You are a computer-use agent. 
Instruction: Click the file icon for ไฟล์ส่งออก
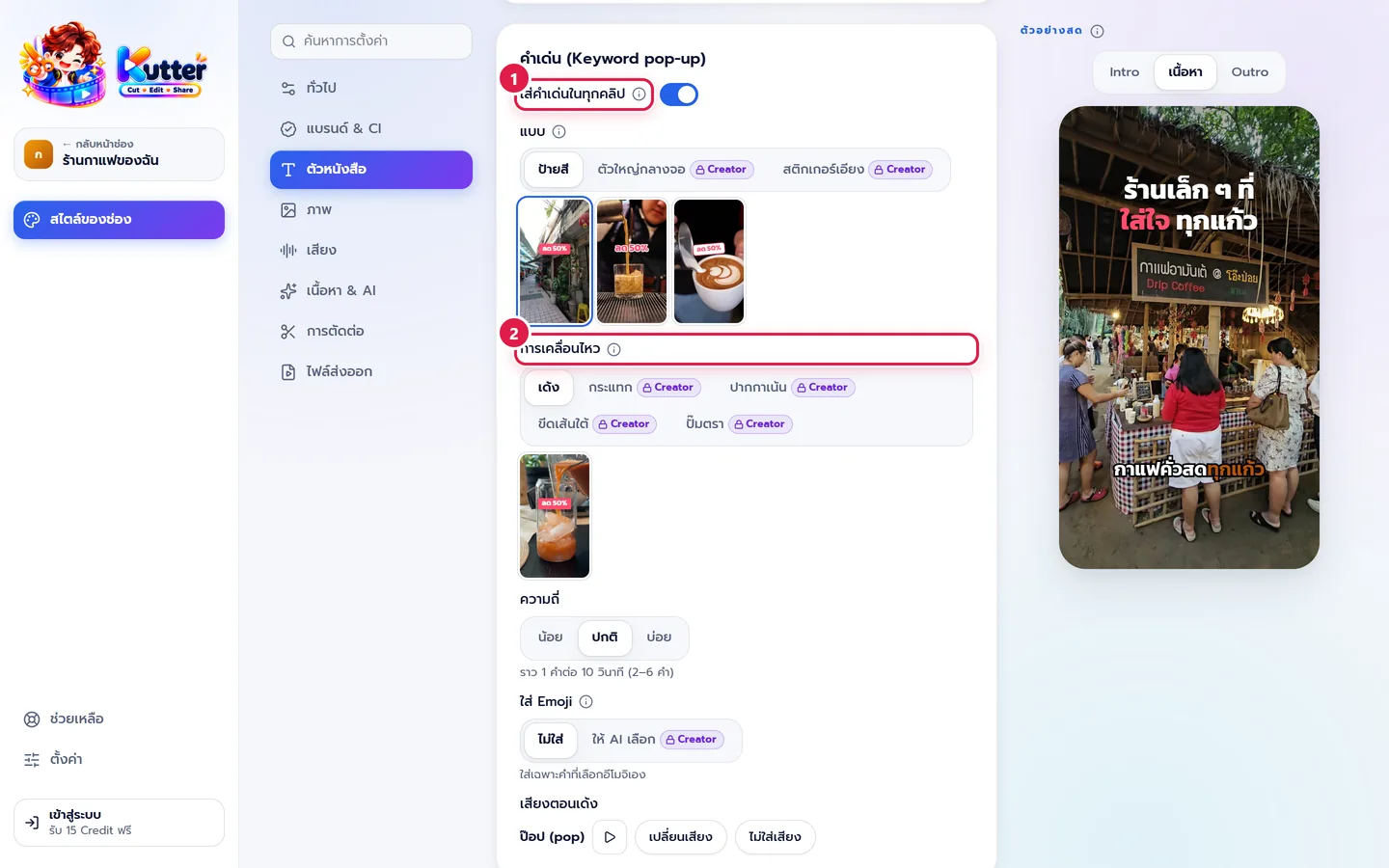pyautogui.click(x=288, y=371)
